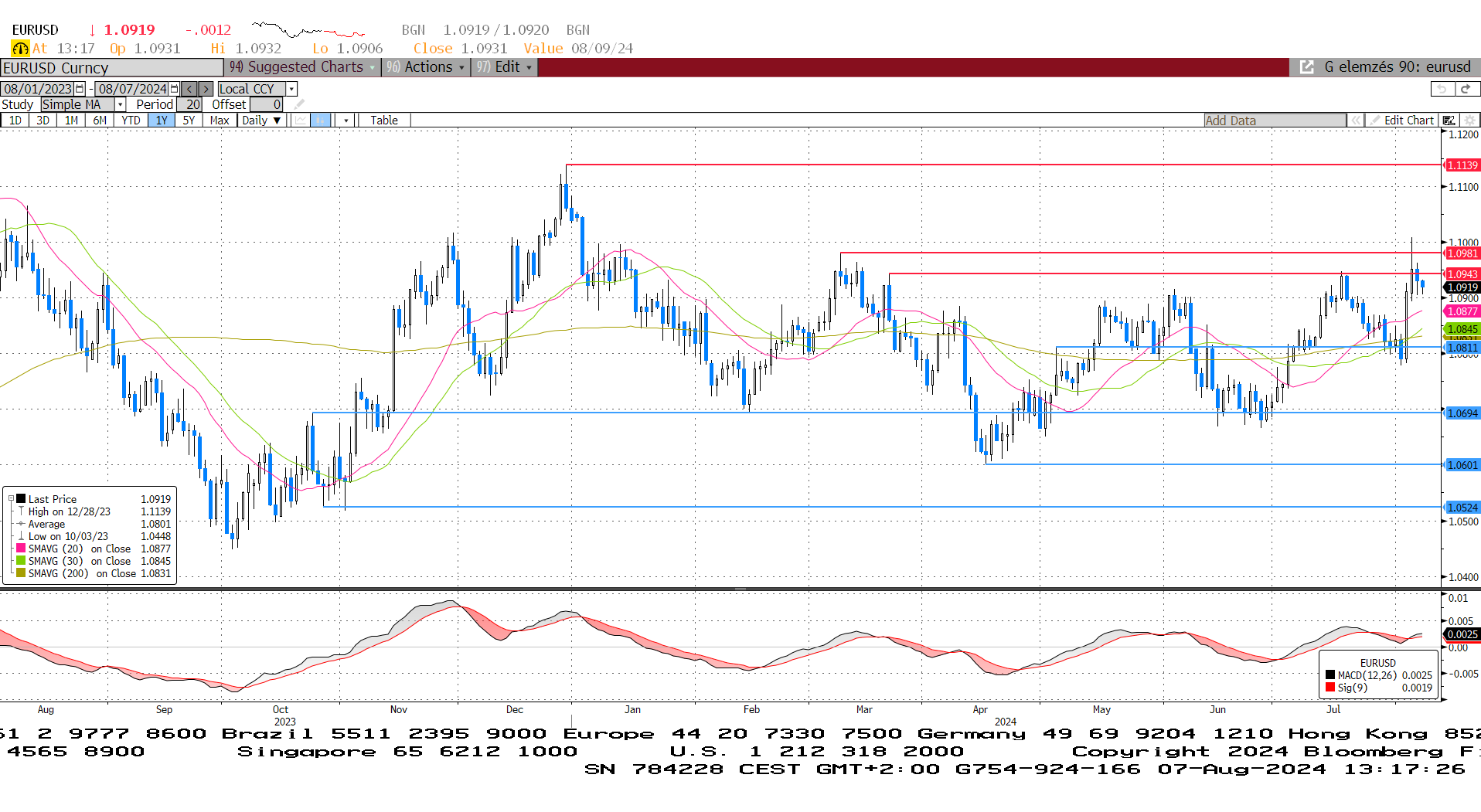Click the 1.0981 red level label
Image resolution: width=1481 pixels, height=812 pixels.
coord(1462,253)
